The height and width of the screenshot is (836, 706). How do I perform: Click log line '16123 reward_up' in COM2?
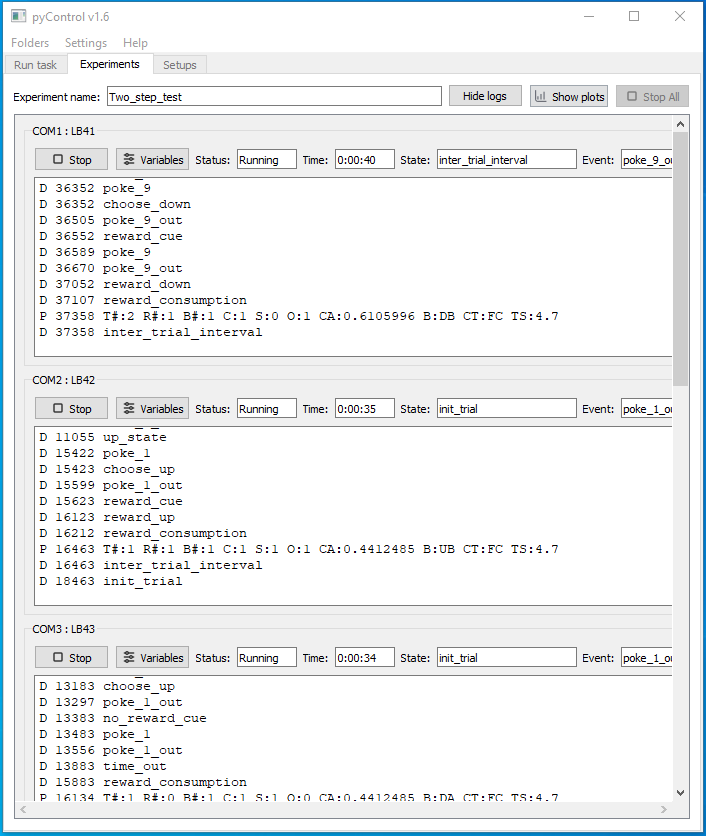pos(107,517)
